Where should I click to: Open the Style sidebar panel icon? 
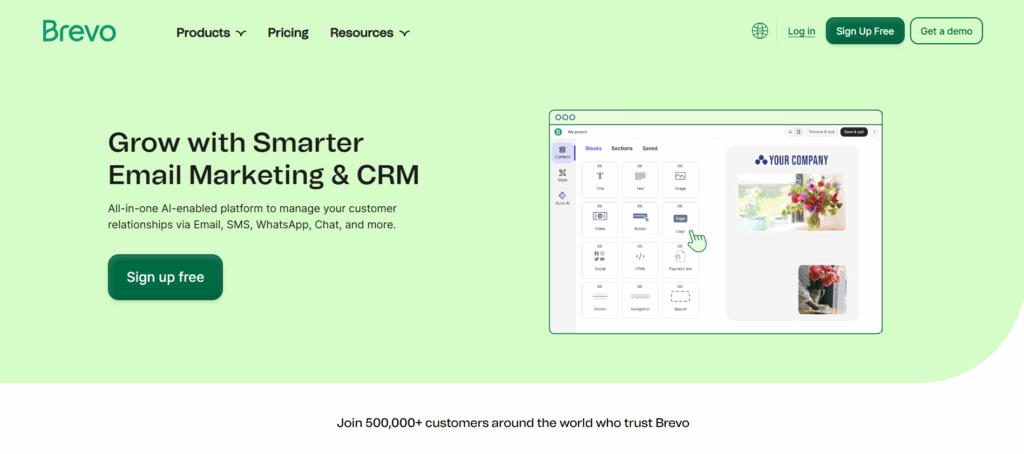562,175
